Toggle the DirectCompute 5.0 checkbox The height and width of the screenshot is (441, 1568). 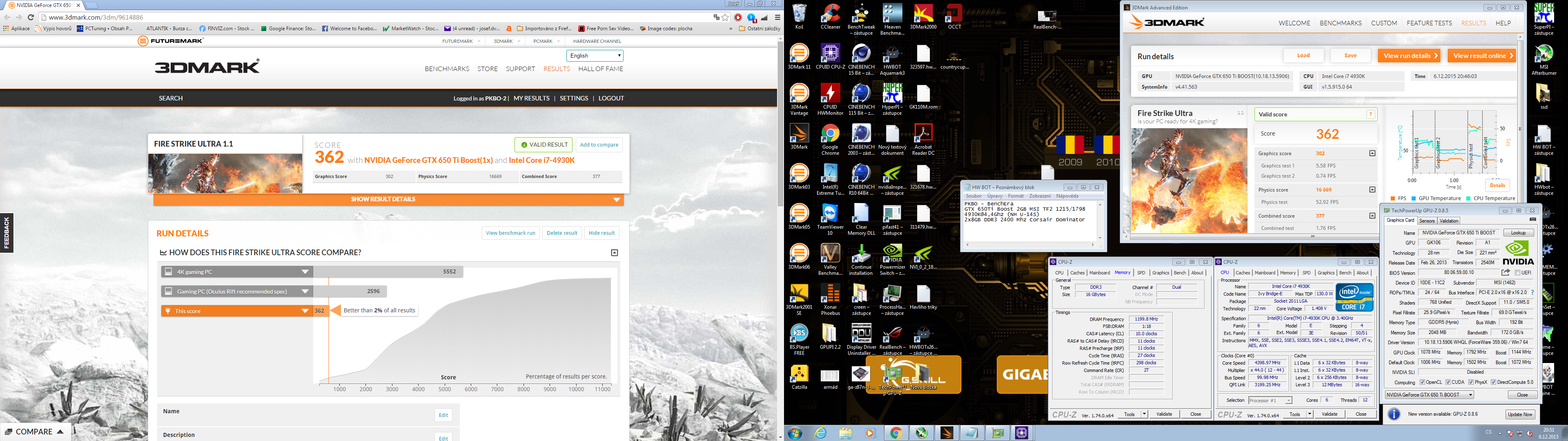1493,383
